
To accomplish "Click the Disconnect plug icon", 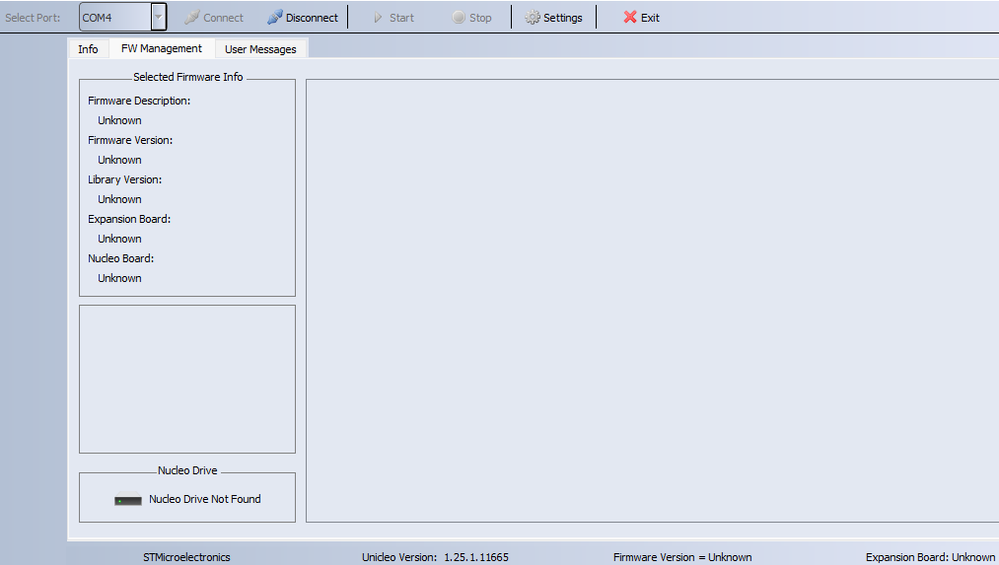I will coord(275,17).
